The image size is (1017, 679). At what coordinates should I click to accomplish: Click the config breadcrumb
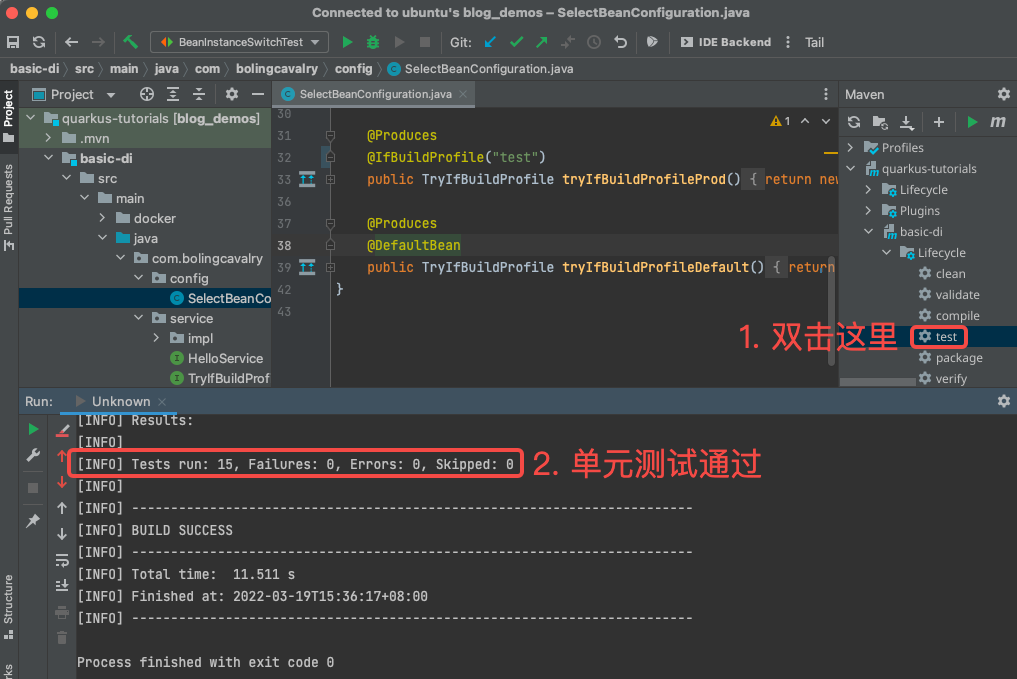tap(353, 69)
